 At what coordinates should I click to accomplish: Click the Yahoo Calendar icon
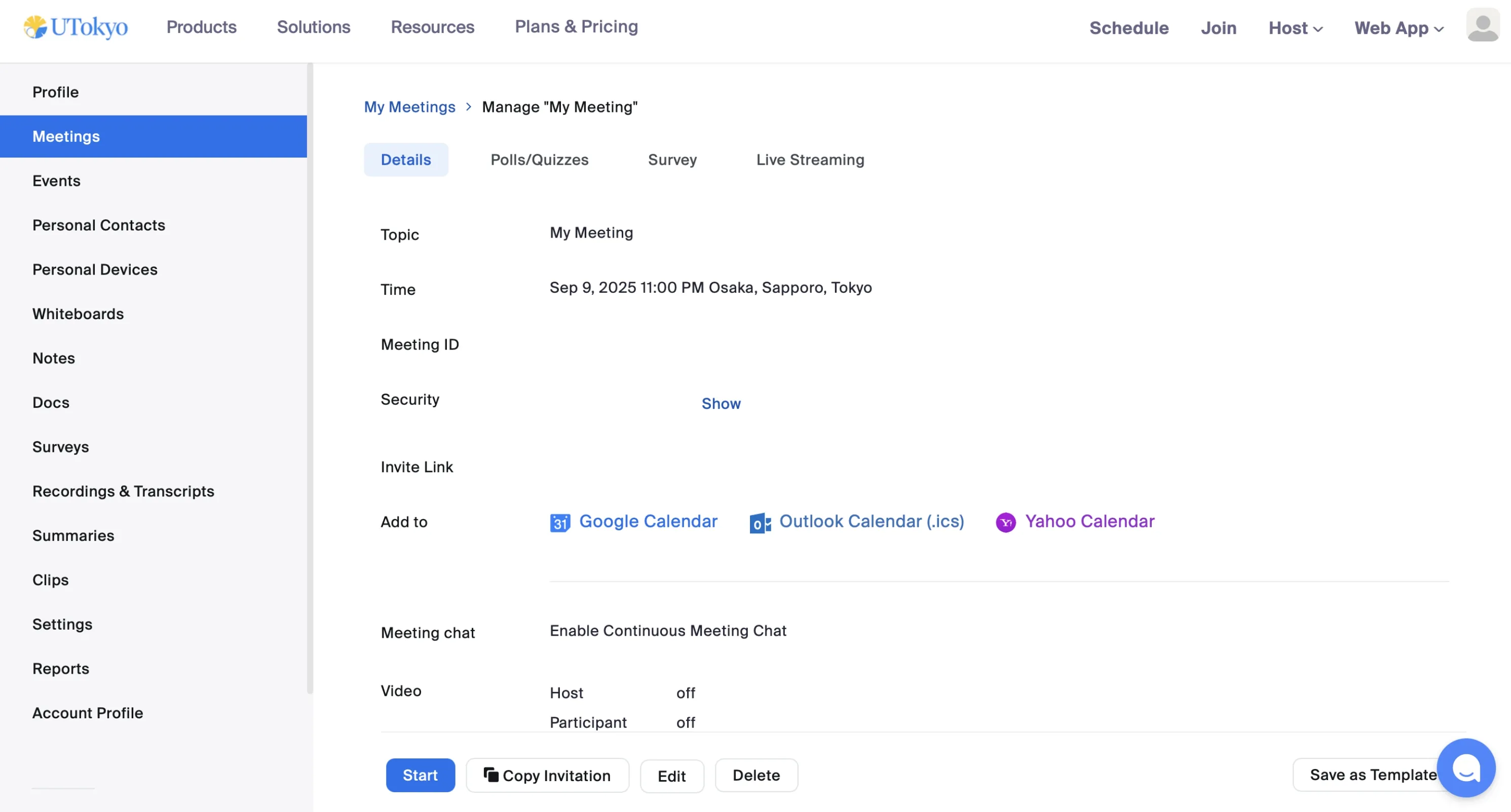[1005, 522]
